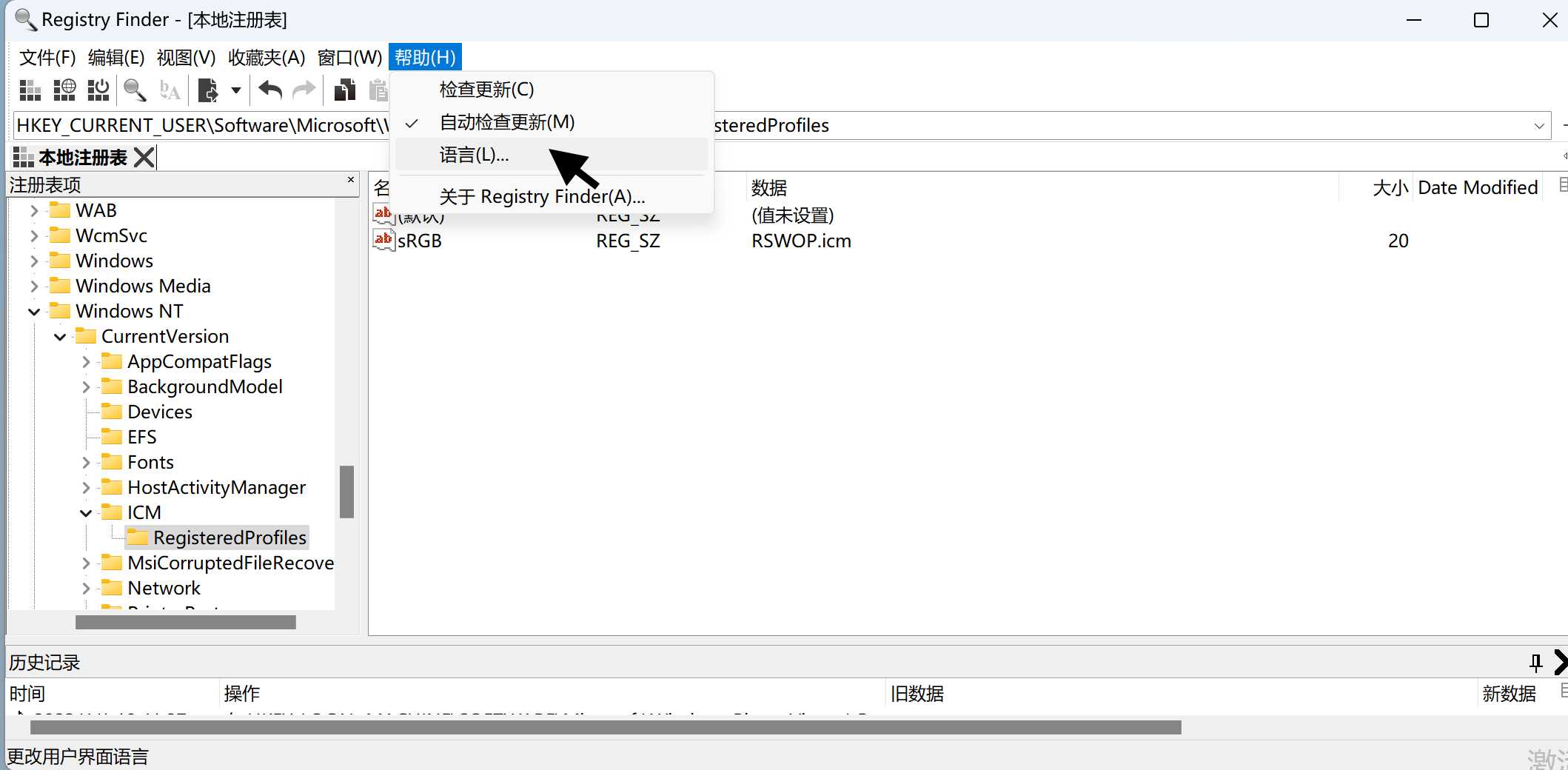The height and width of the screenshot is (770, 1568).
Task: Sort by Date Modified column header
Action: click(x=1478, y=187)
